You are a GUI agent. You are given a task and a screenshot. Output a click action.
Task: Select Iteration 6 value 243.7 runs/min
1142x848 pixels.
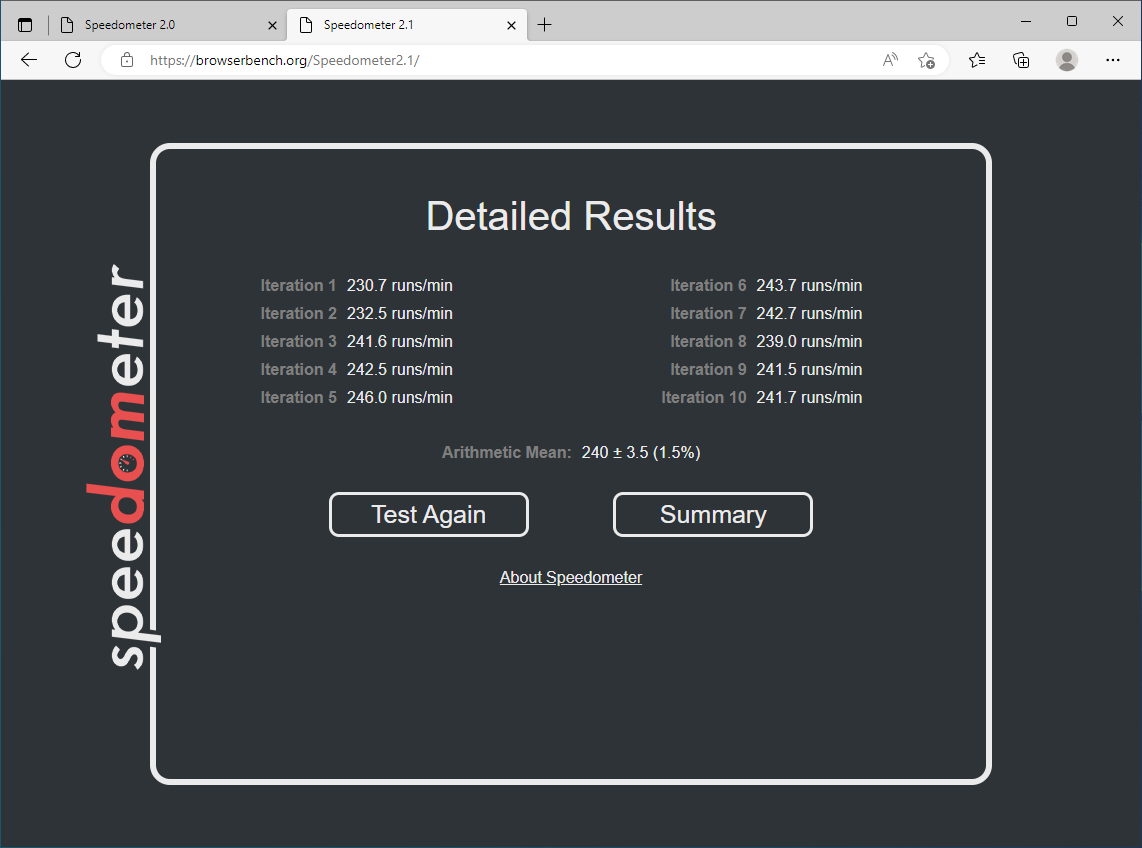pyautogui.click(x=809, y=285)
